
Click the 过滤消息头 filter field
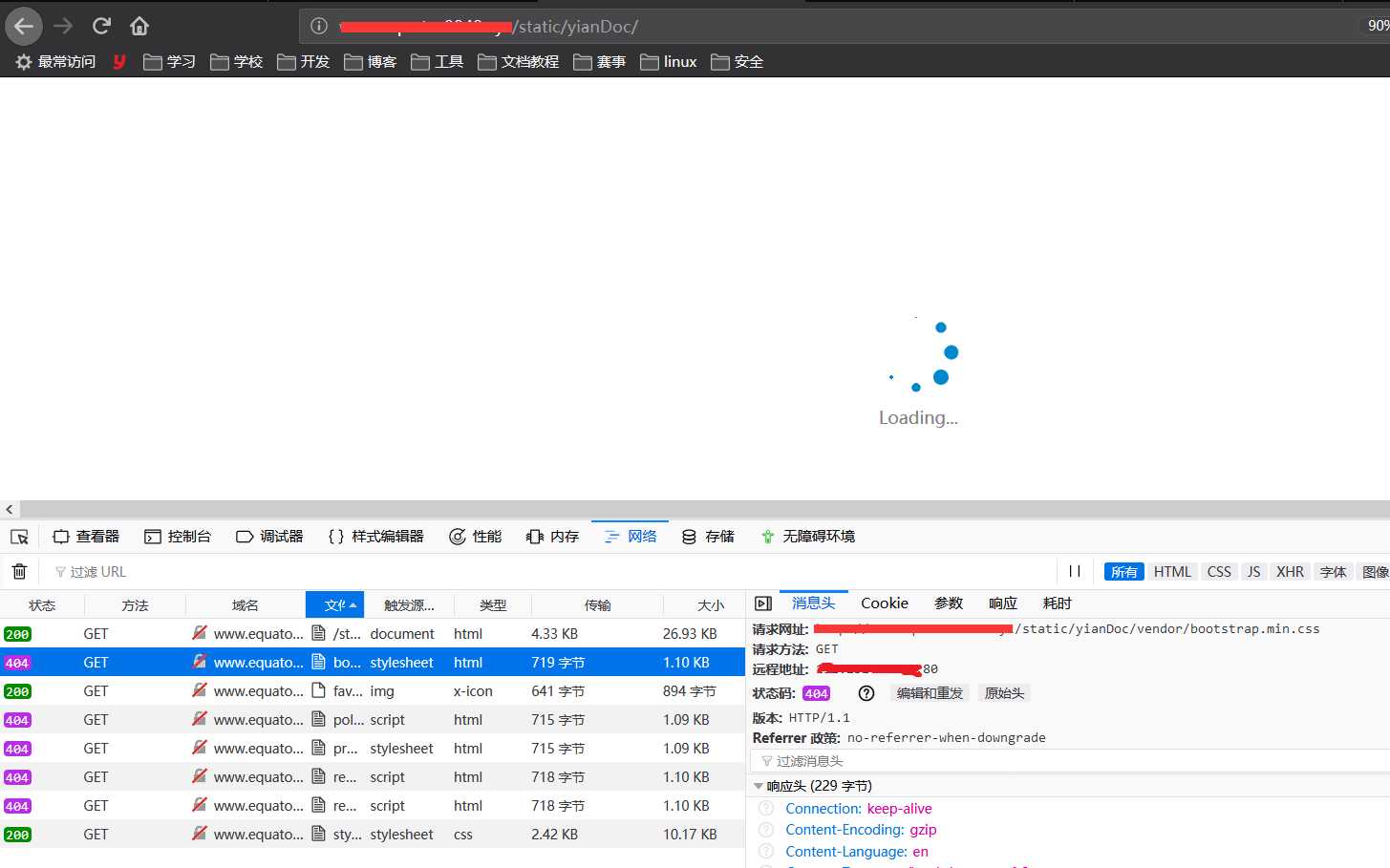click(1069, 761)
